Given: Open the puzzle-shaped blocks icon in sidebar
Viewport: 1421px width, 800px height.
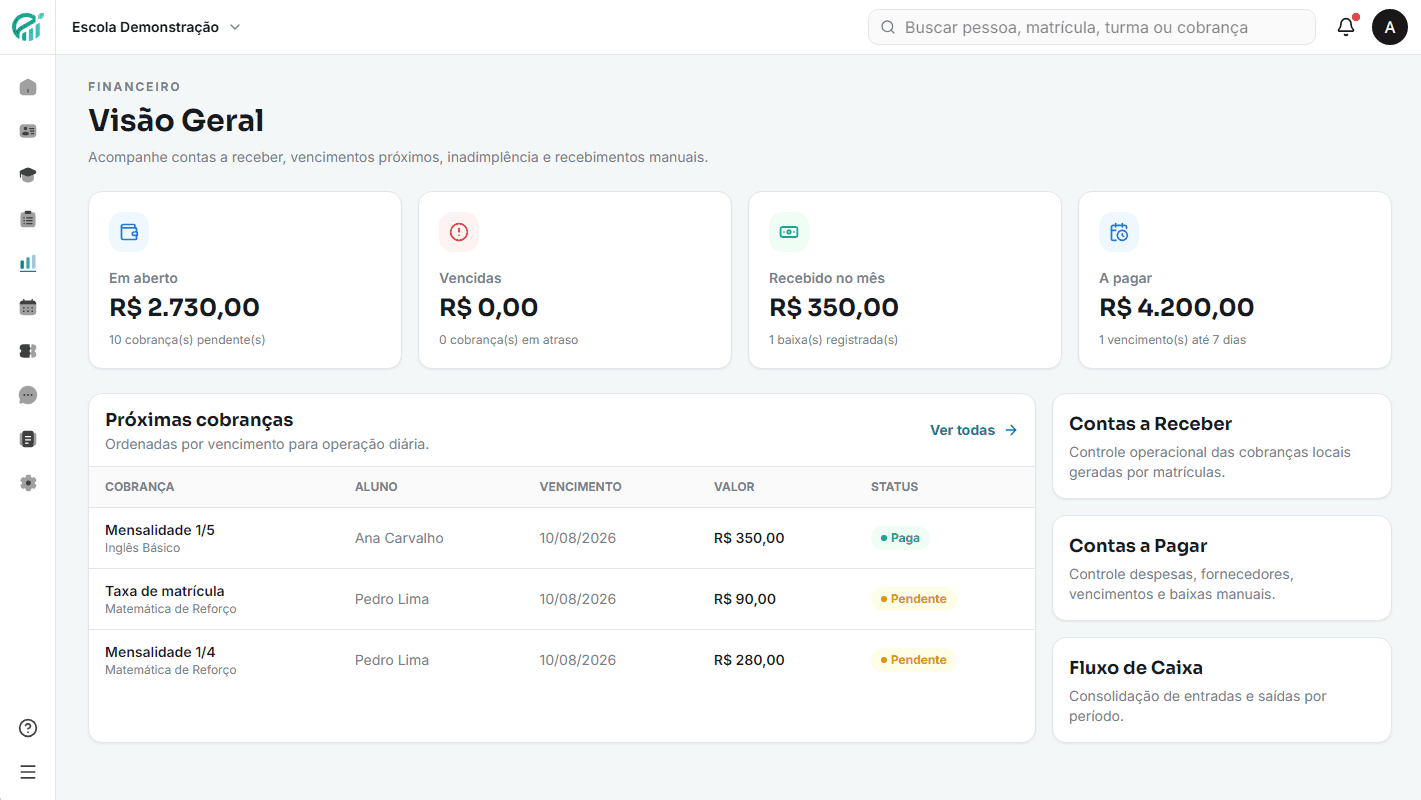Looking at the screenshot, I should [28, 351].
